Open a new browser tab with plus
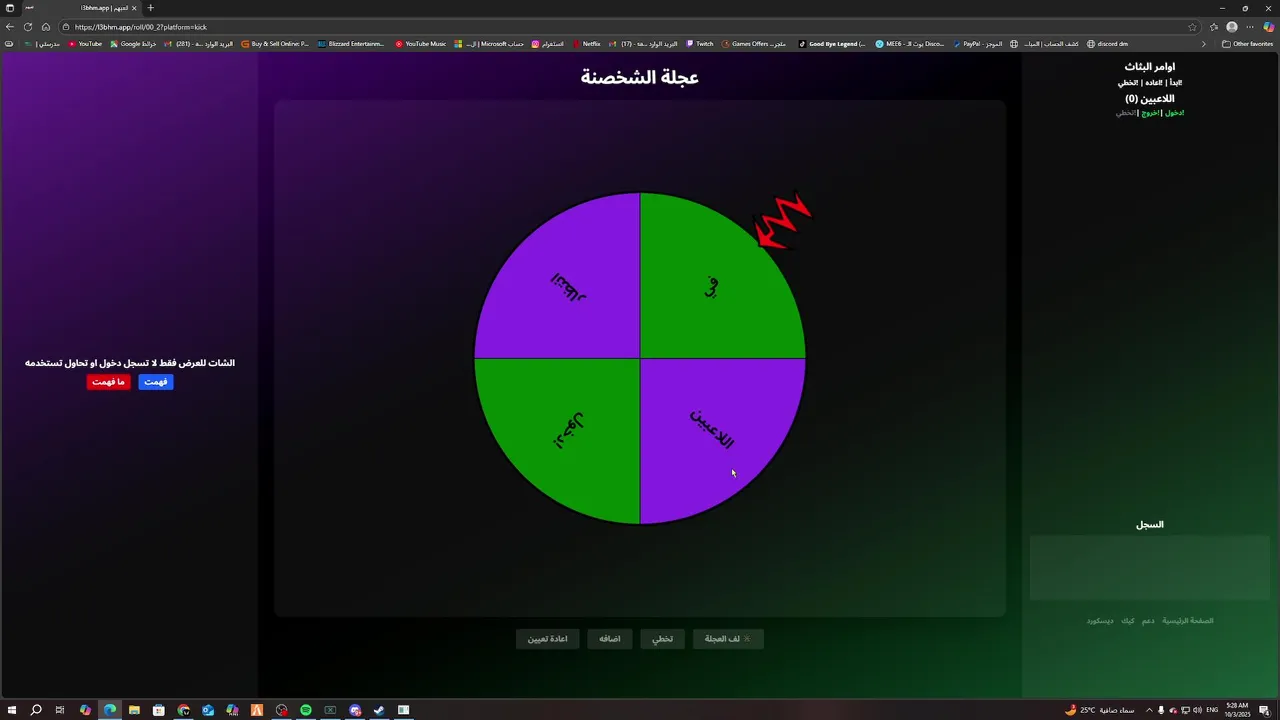The height and width of the screenshot is (720, 1280). point(151,8)
